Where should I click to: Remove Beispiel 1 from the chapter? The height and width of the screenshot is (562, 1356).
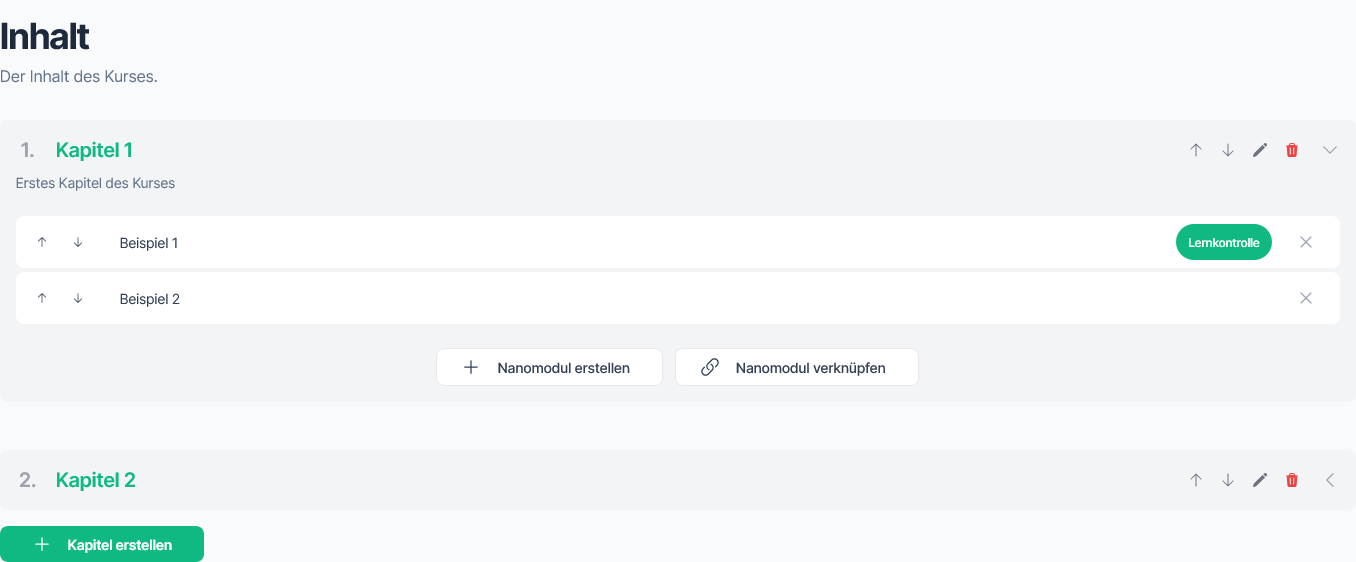1306,242
